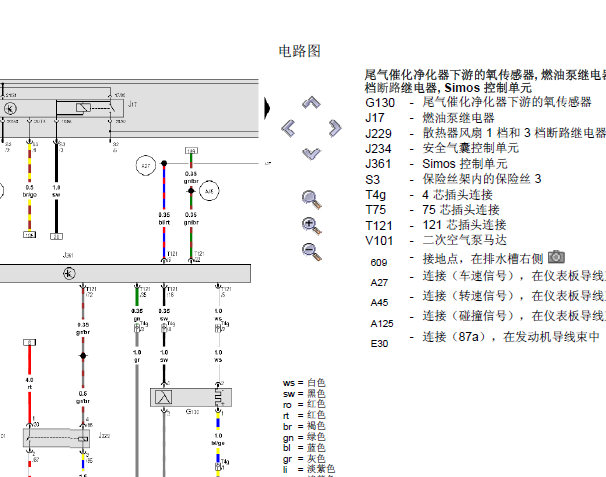Select the A45 connection code in legend
The height and width of the screenshot is (477, 606).
pos(379,303)
